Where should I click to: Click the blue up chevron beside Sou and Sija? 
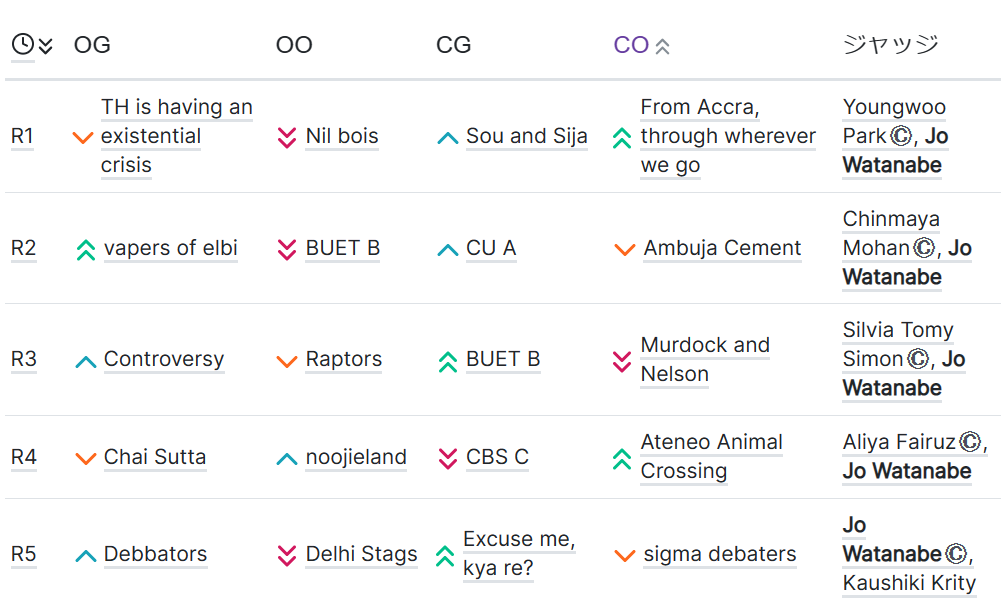448,138
